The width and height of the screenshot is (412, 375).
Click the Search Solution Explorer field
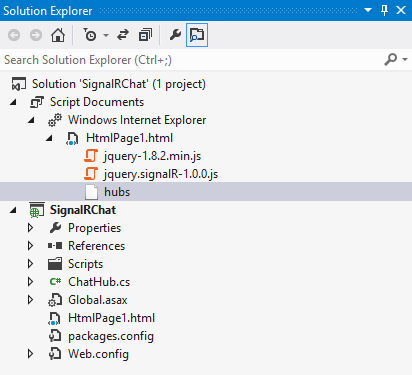click(x=190, y=60)
